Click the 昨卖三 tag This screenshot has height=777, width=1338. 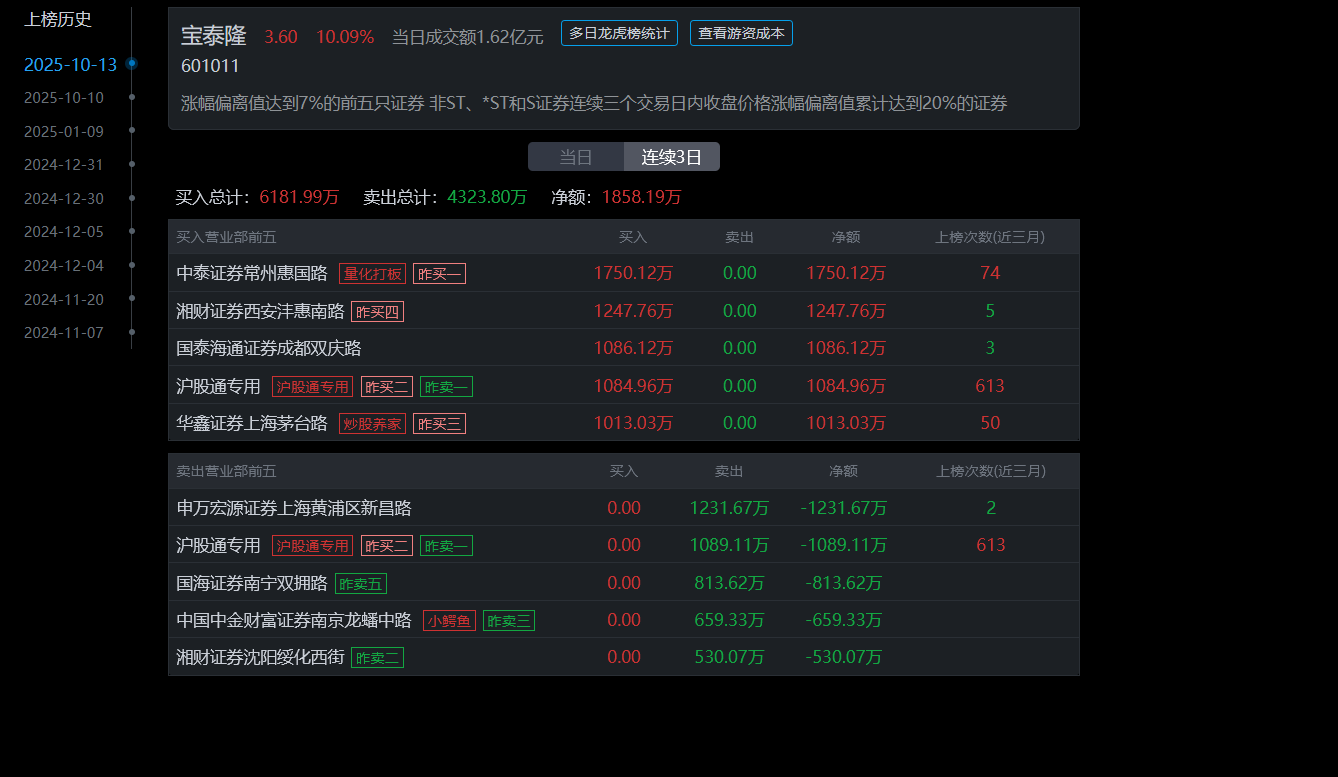pos(509,621)
